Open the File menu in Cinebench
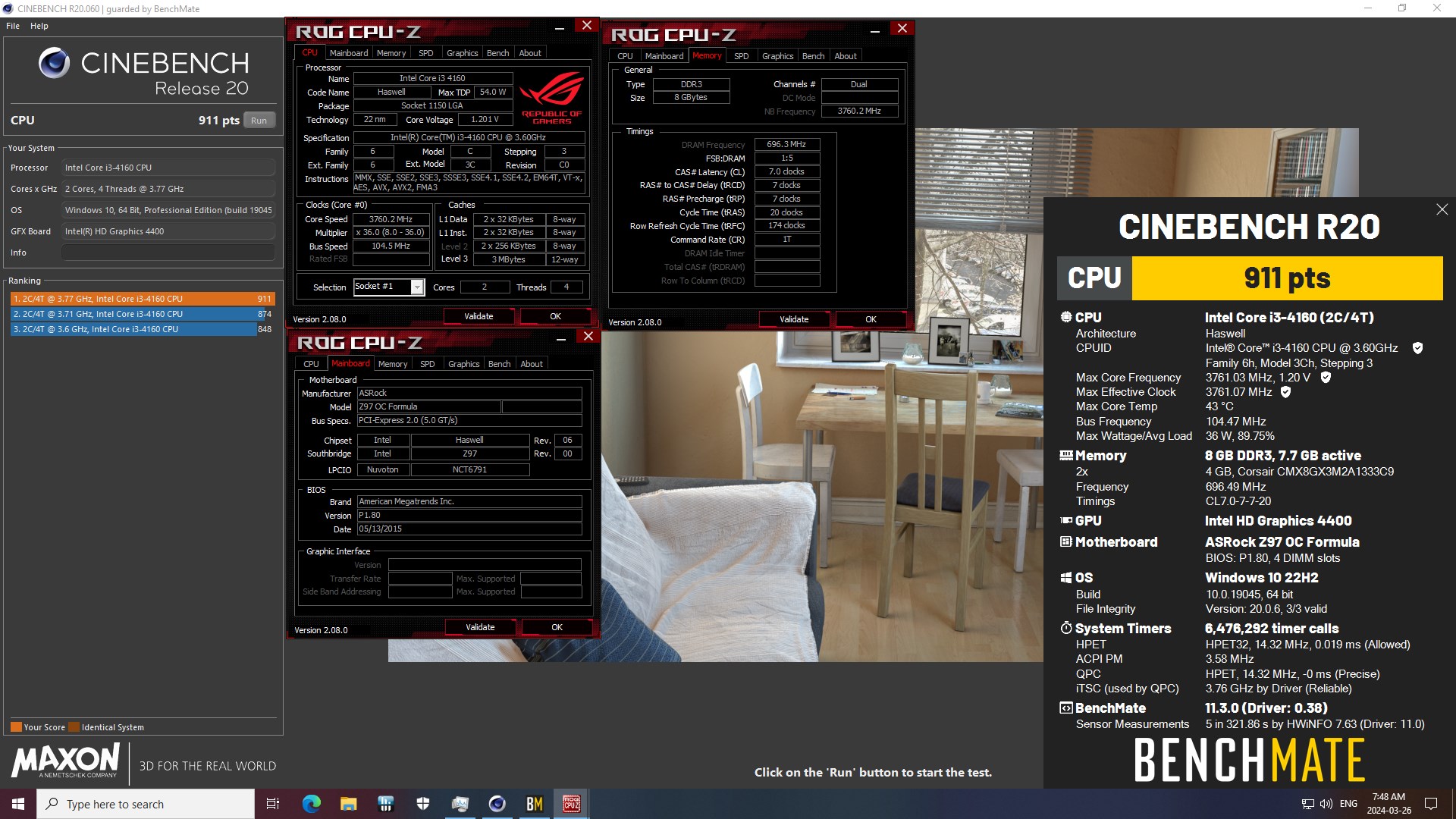This screenshot has width=1456, height=819. [x=13, y=26]
